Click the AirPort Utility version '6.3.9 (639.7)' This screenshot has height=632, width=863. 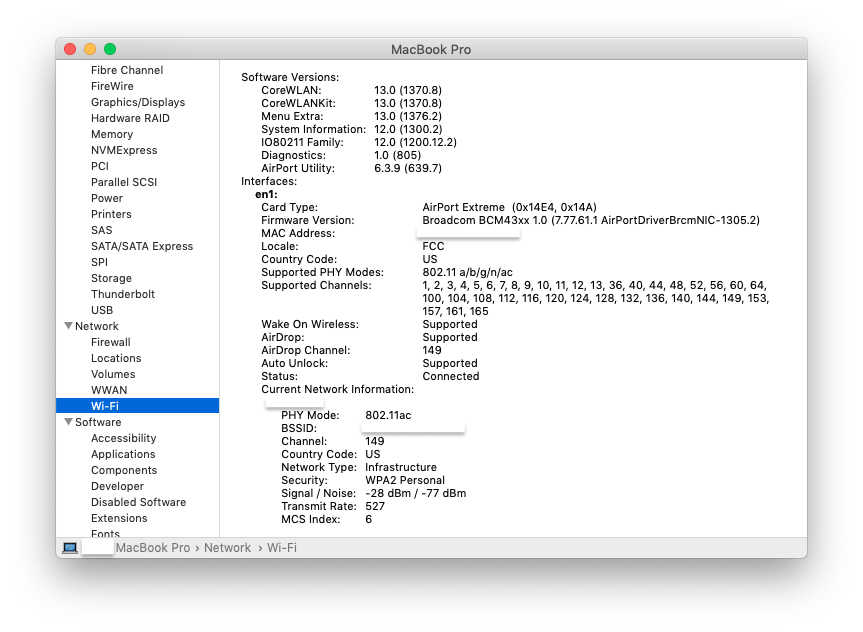point(408,168)
